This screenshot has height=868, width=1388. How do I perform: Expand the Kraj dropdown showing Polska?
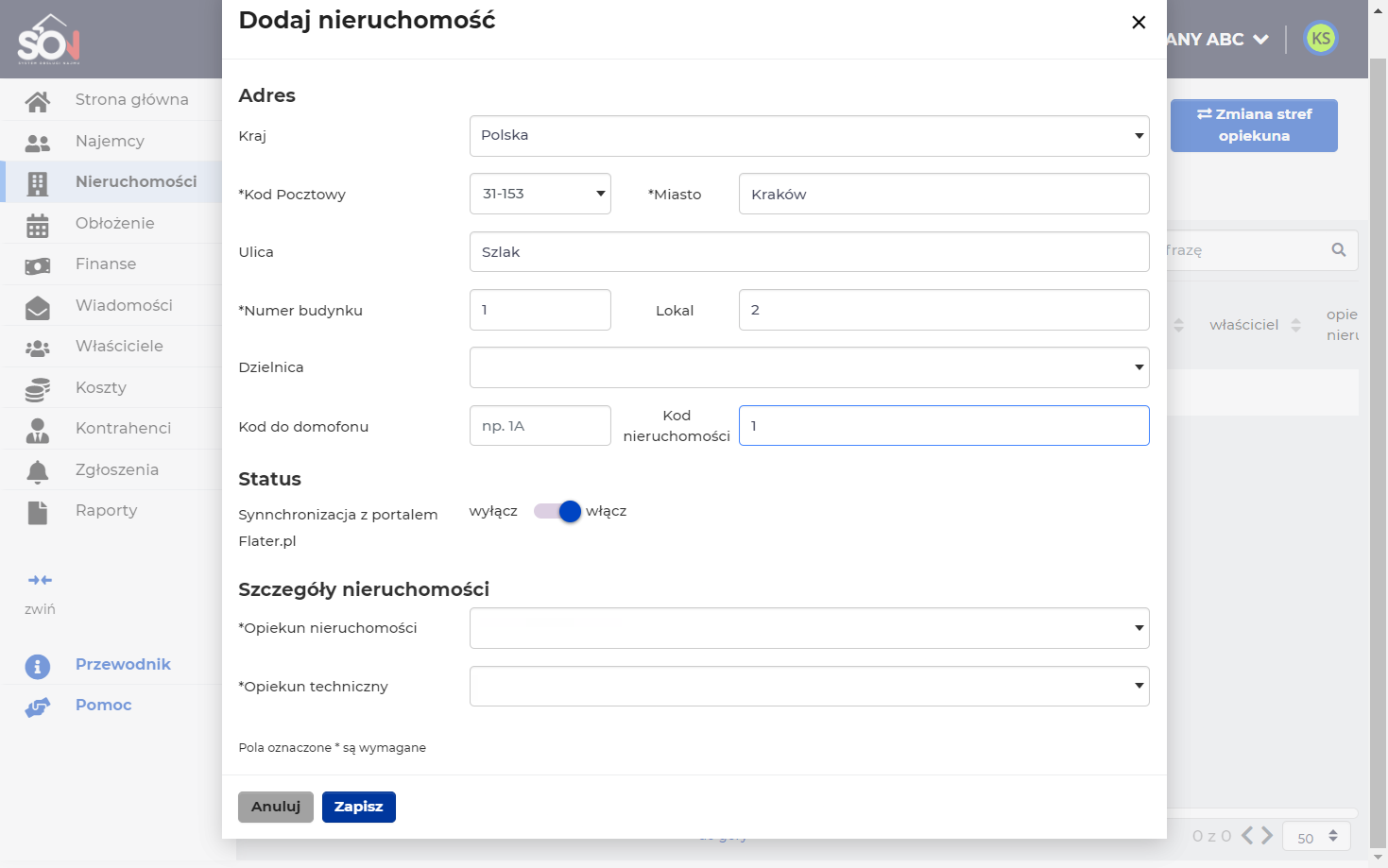tap(809, 136)
